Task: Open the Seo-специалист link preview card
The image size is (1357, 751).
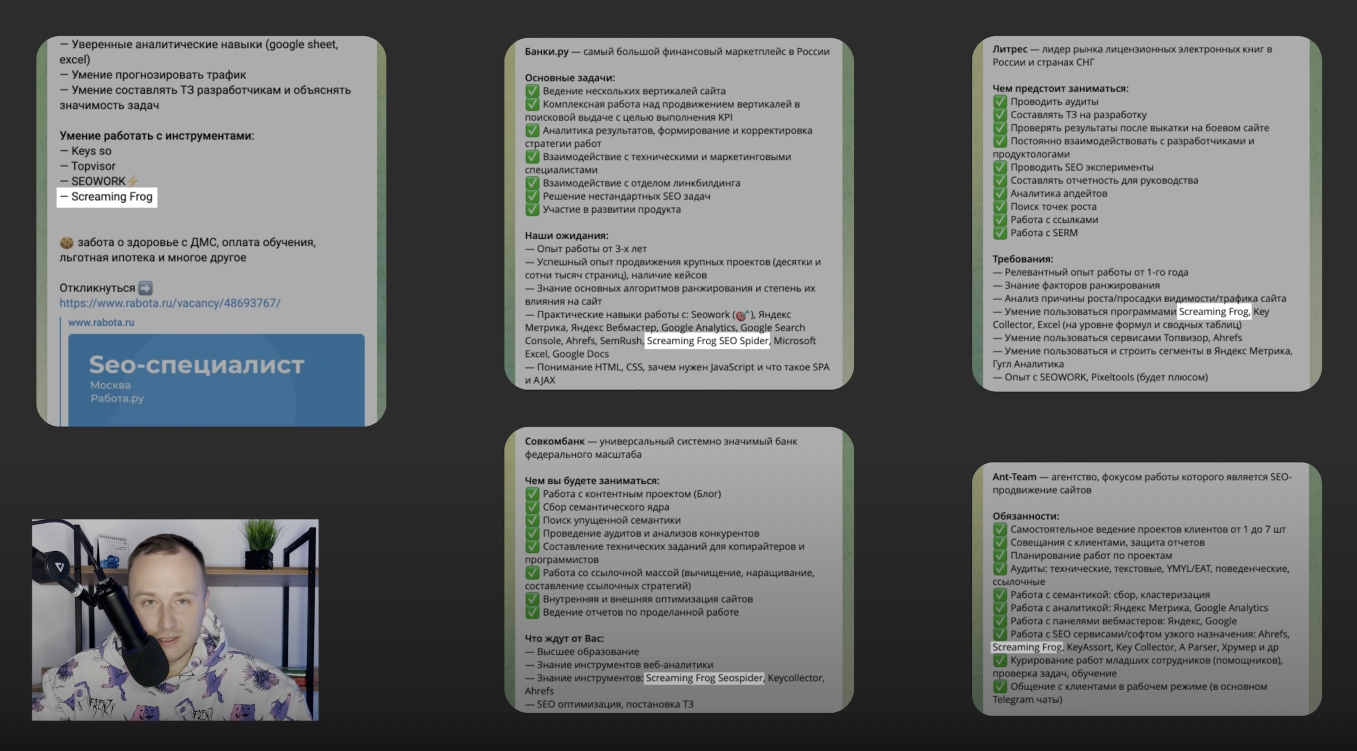Action: pyautogui.click(x=216, y=380)
